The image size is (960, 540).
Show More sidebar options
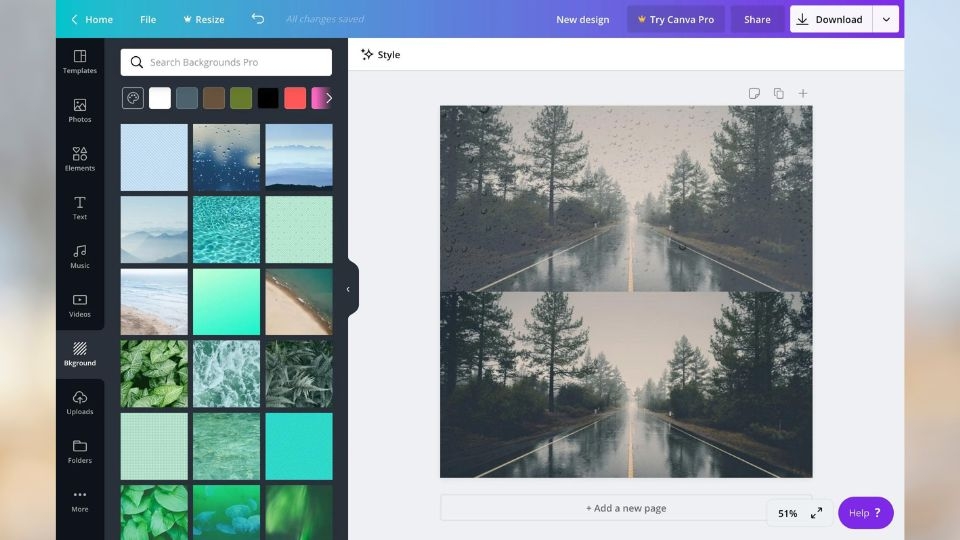80,500
